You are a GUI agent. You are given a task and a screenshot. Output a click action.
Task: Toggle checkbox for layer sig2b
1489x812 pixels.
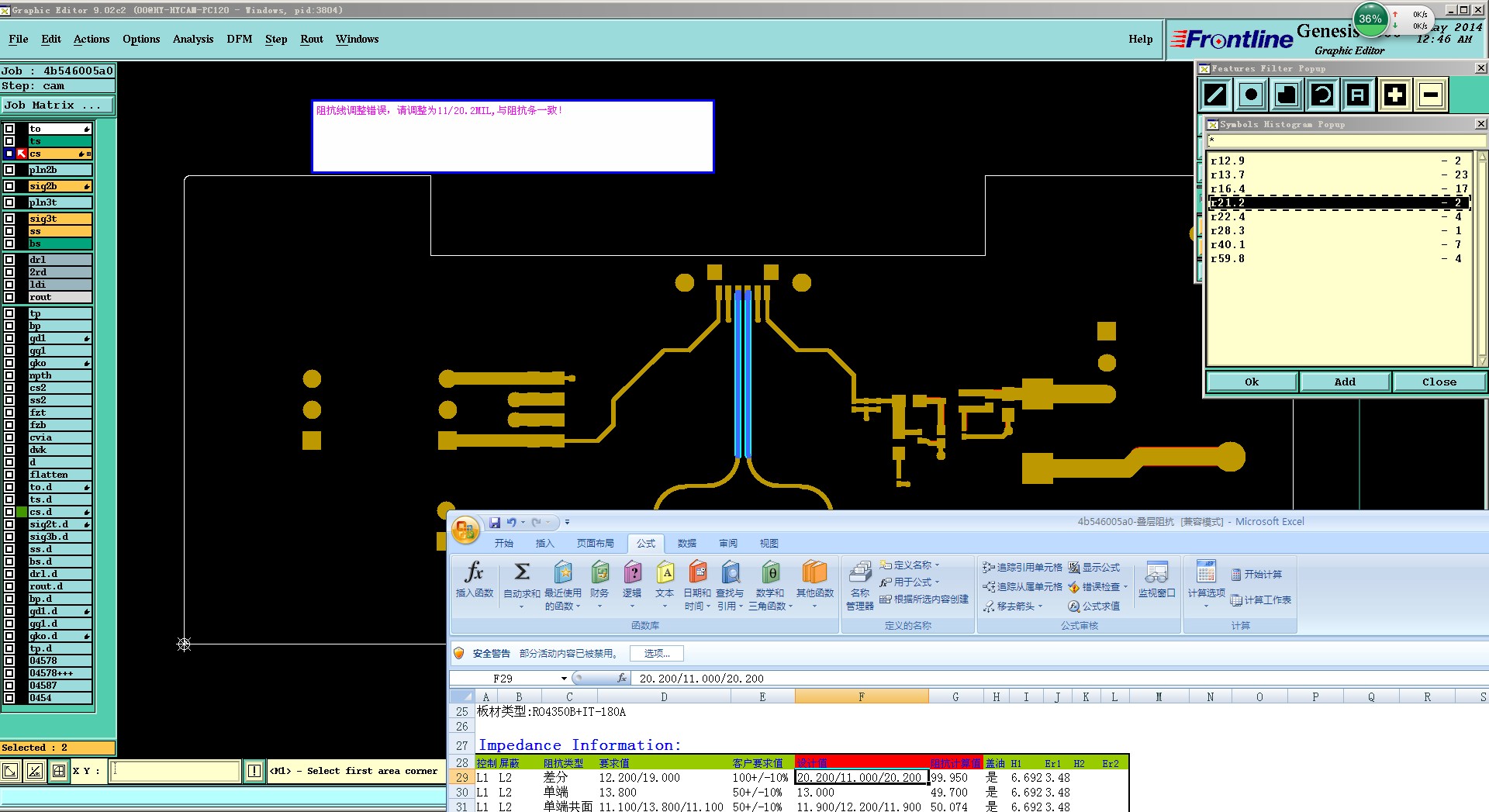[x=9, y=186]
